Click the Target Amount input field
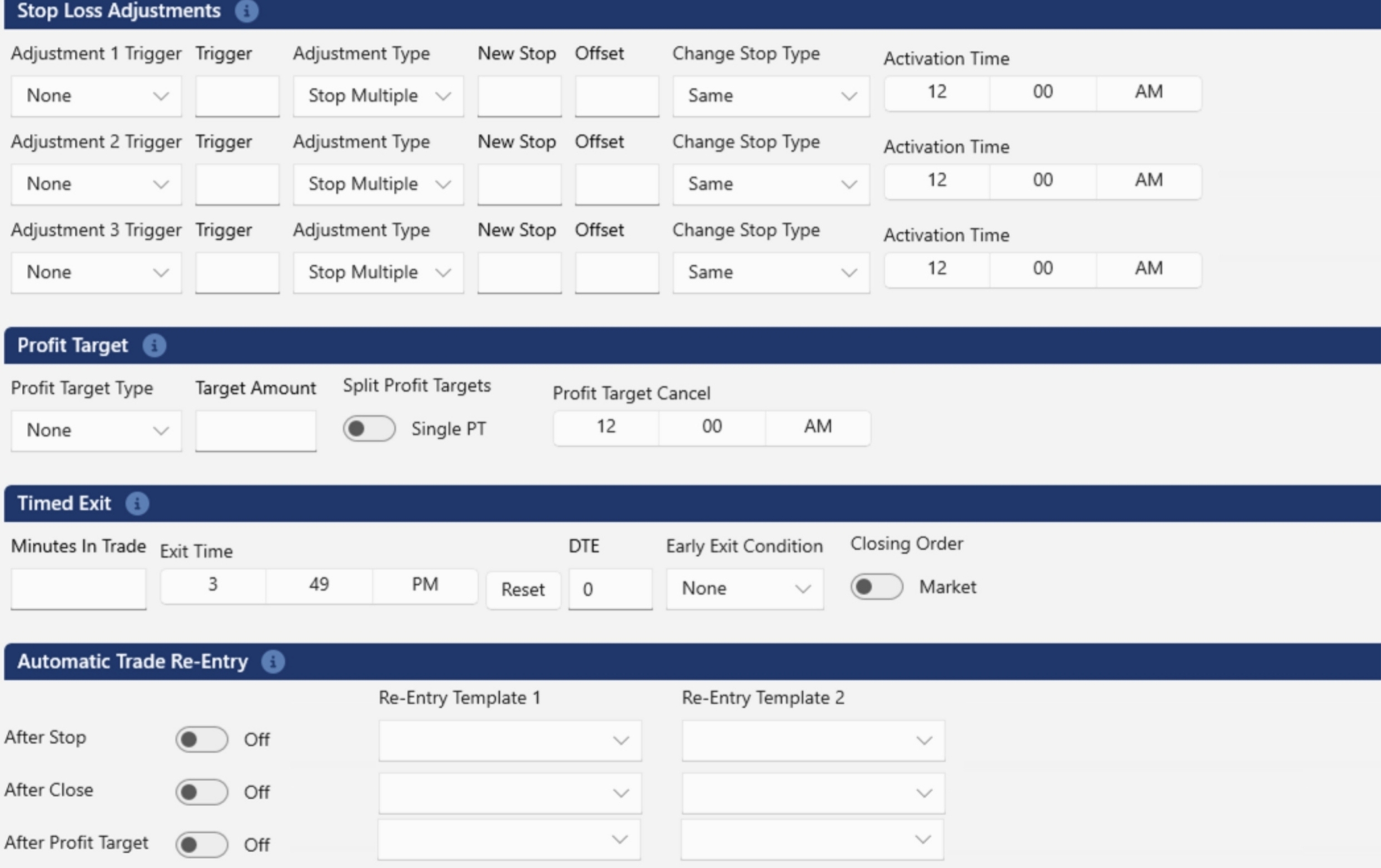The height and width of the screenshot is (868, 1381). click(x=255, y=431)
